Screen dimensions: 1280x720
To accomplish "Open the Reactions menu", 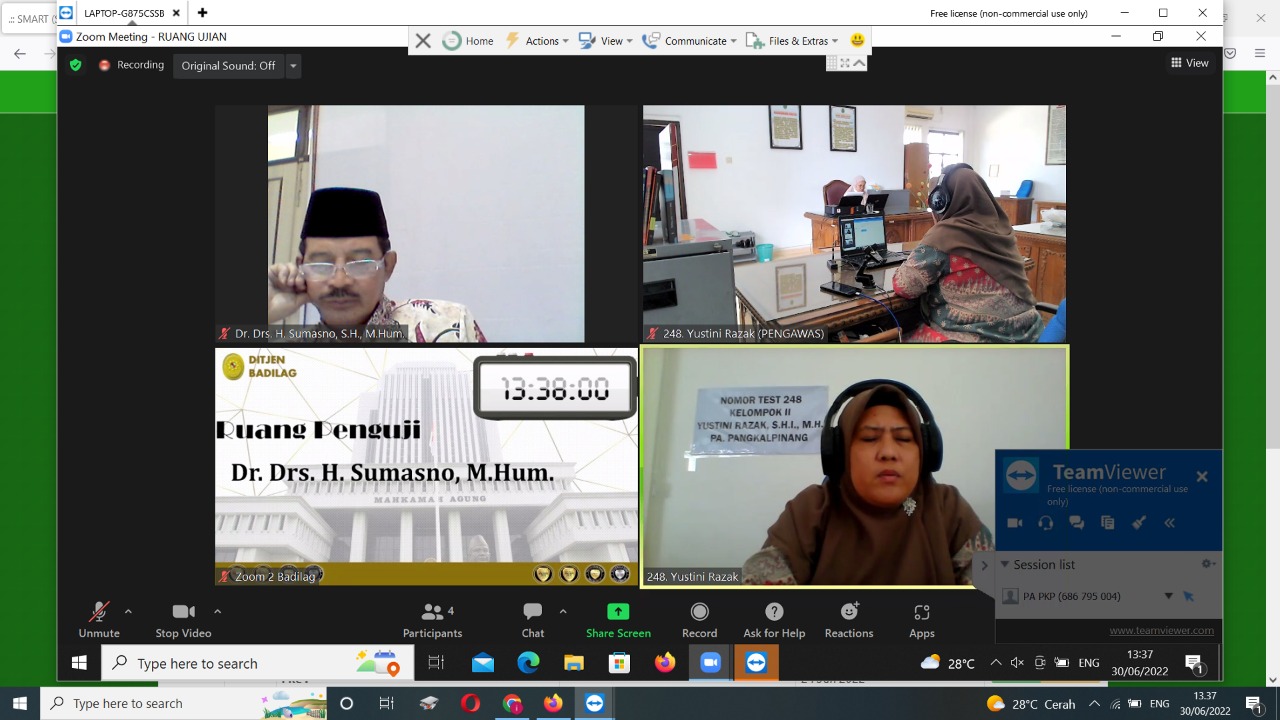I will pyautogui.click(x=849, y=620).
